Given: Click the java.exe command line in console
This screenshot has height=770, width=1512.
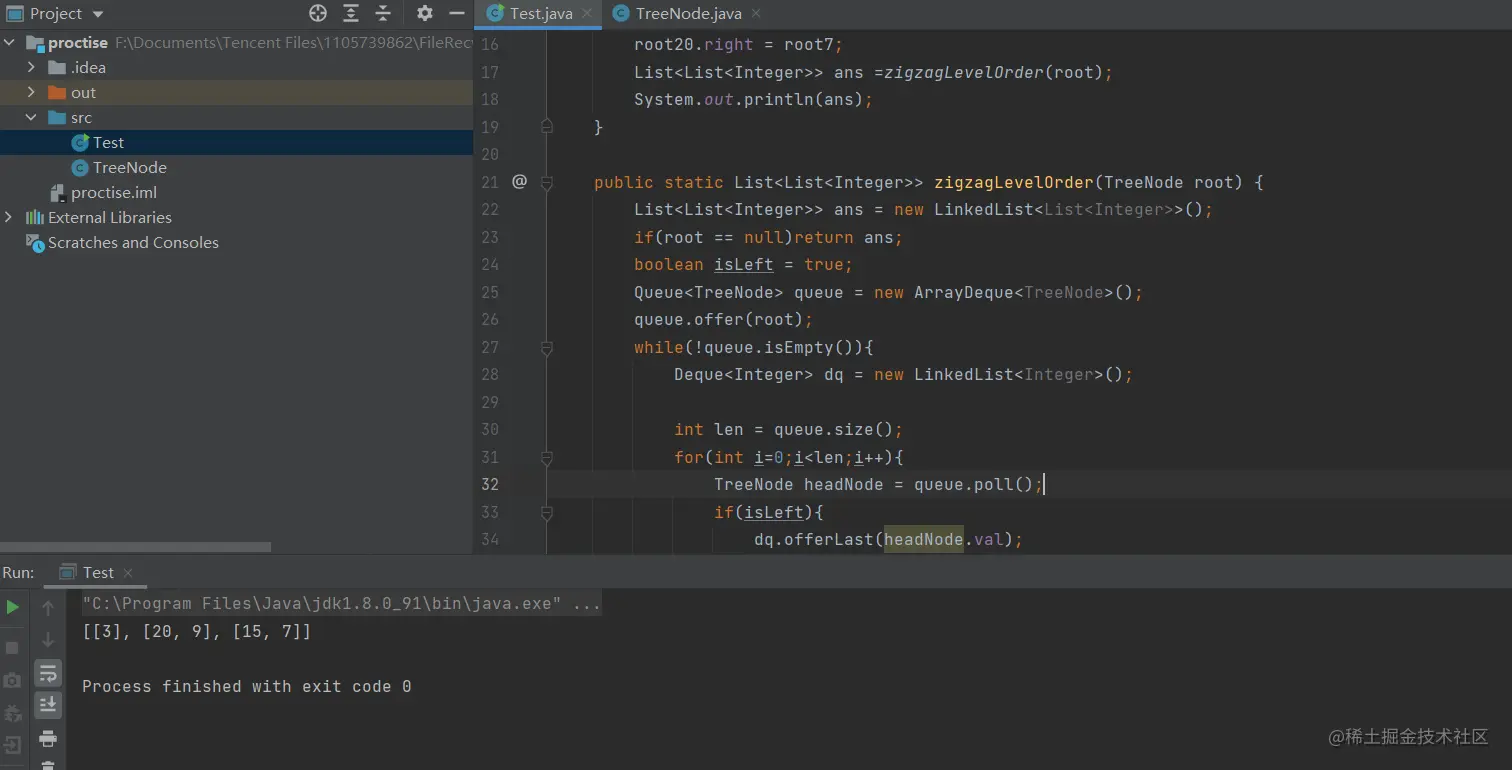Looking at the screenshot, I should click(341, 604).
